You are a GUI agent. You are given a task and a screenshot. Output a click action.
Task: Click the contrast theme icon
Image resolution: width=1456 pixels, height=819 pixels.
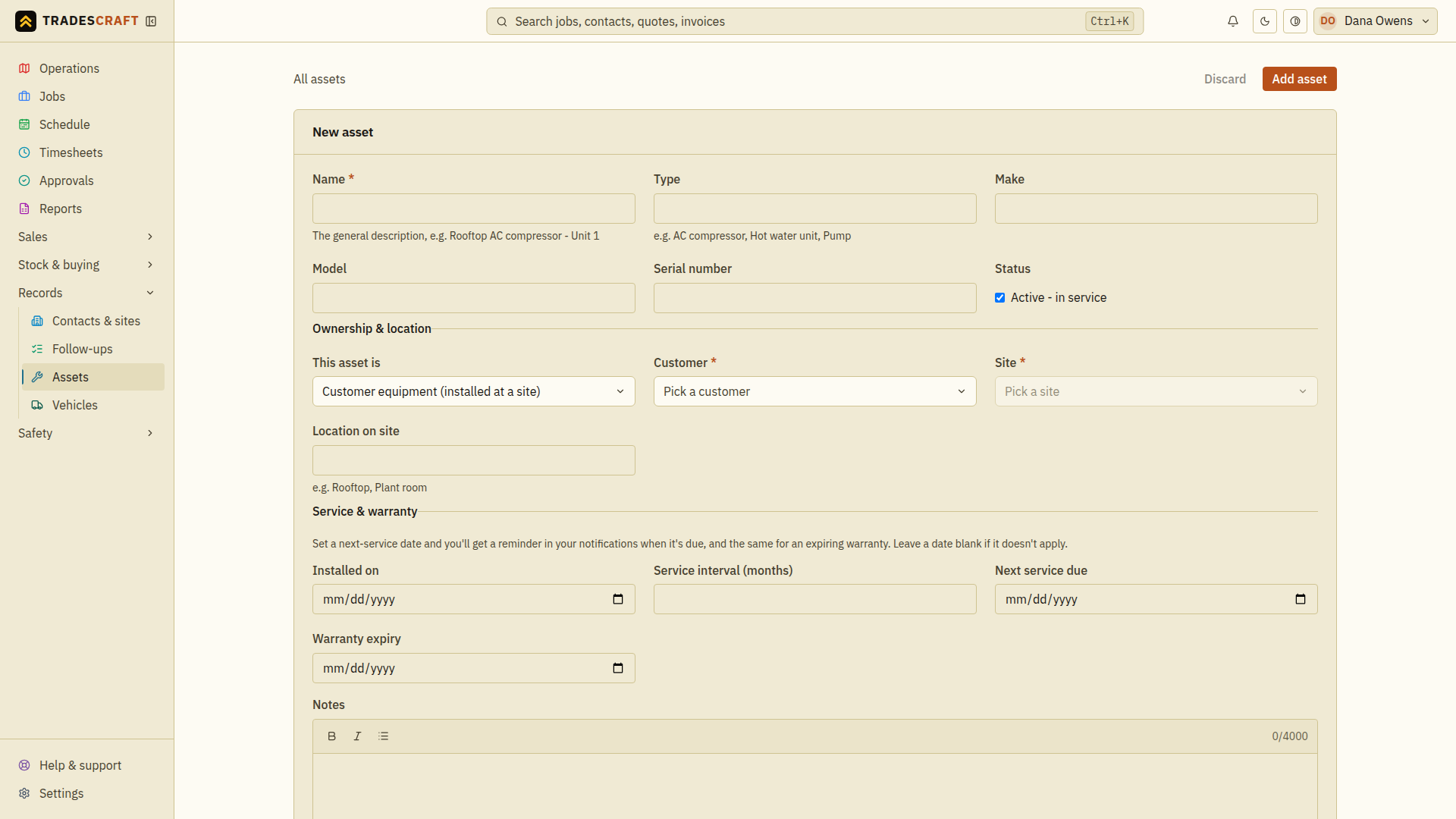coord(1295,21)
